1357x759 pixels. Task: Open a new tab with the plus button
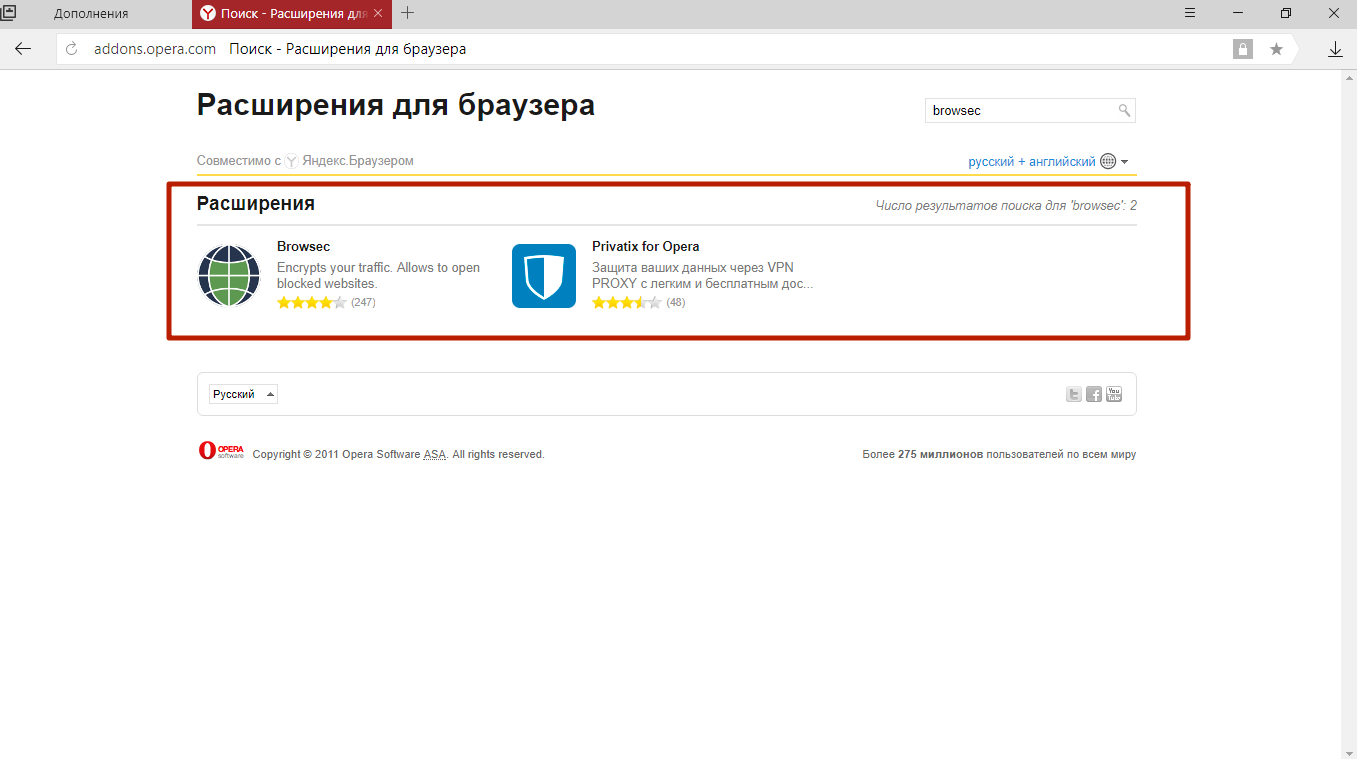pos(408,13)
